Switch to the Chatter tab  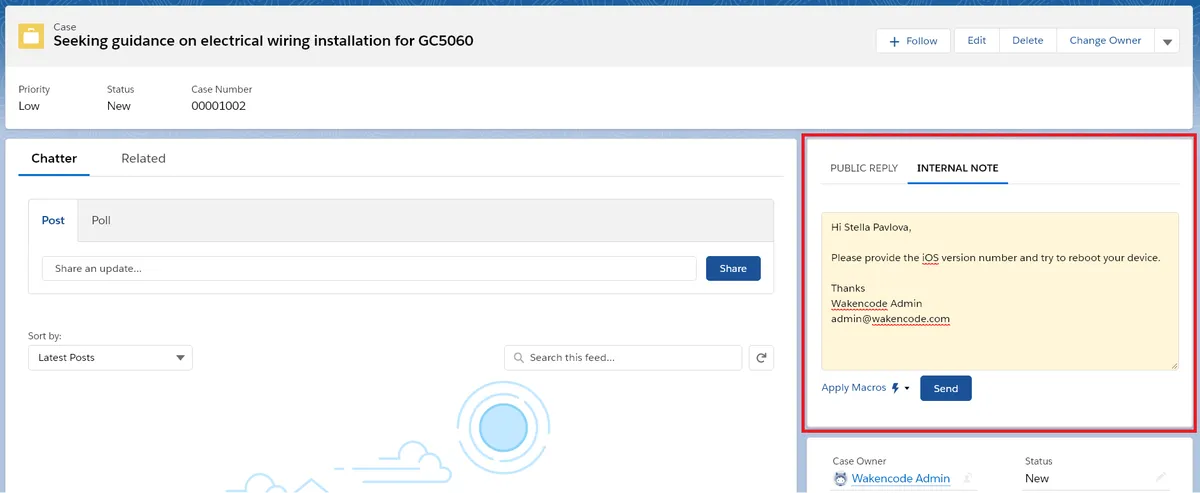click(x=54, y=158)
